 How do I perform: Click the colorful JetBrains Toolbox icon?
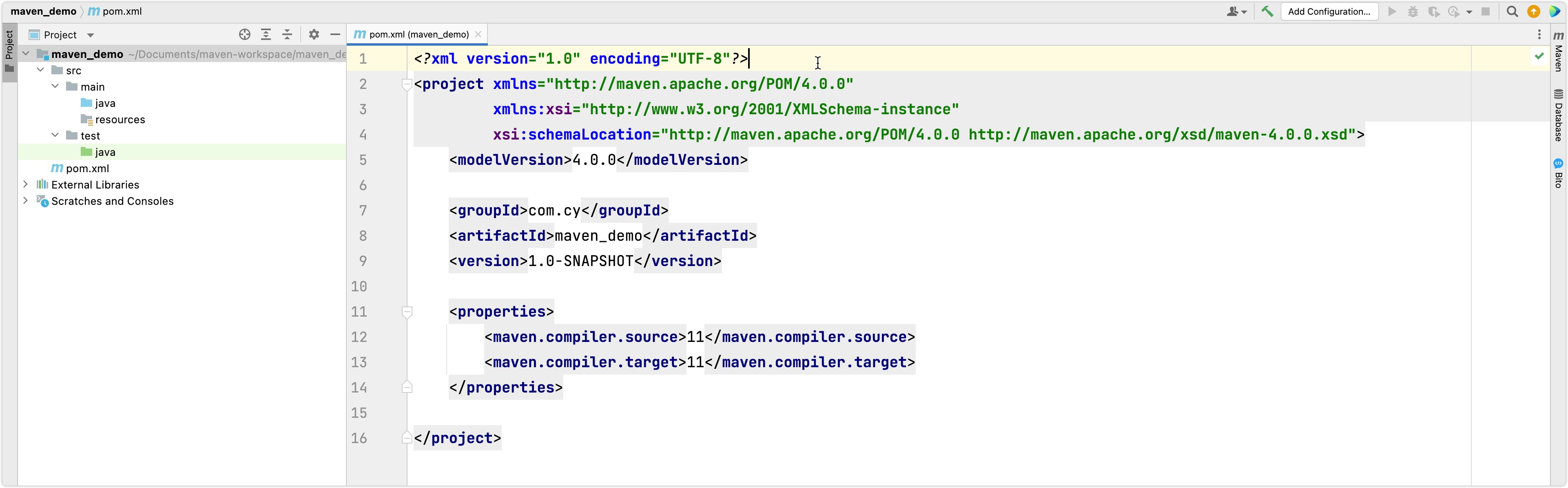tap(1555, 11)
